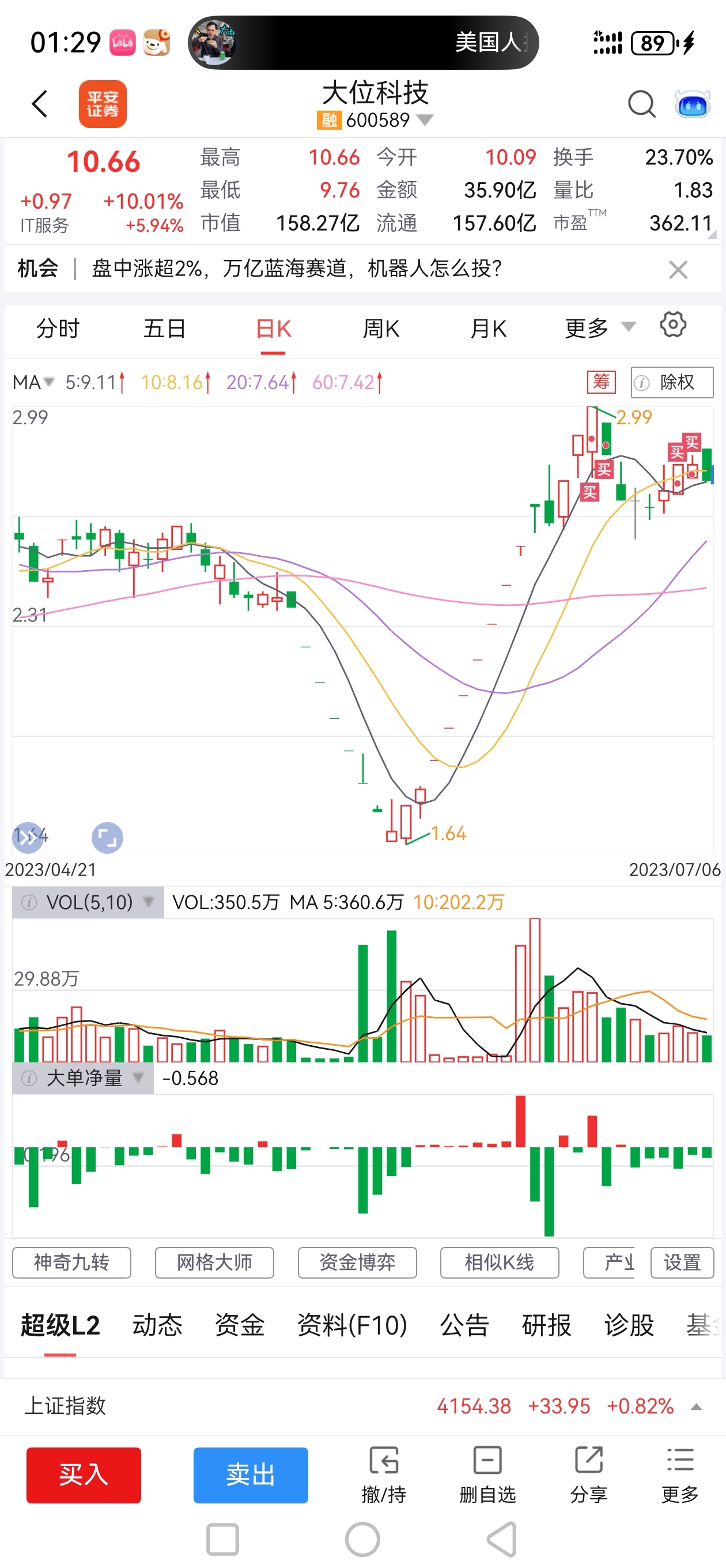
Task: Tap the blue 卖出 button
Action: [251, 1475]
